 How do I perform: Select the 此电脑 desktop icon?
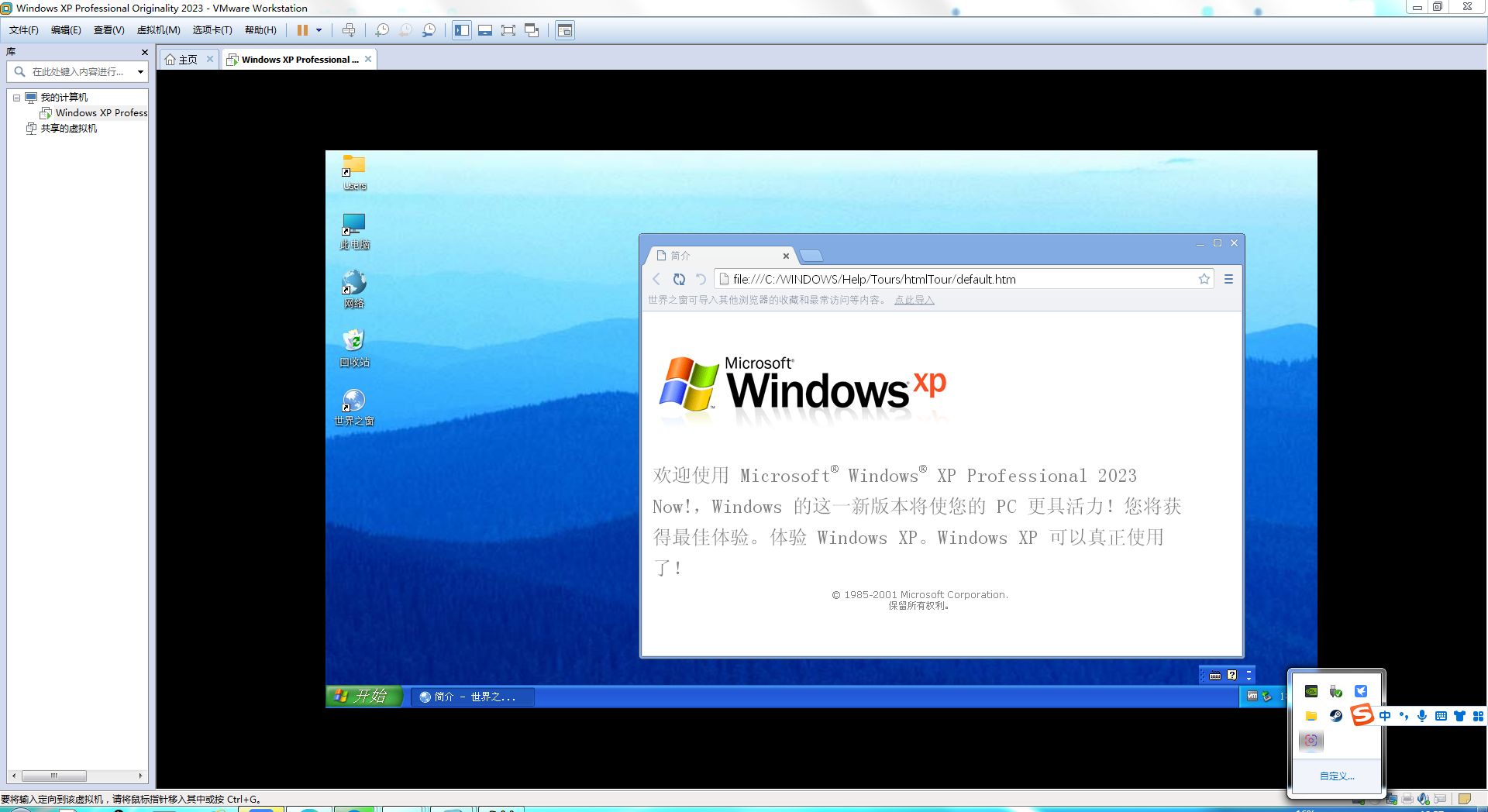(x=354, y=231)
